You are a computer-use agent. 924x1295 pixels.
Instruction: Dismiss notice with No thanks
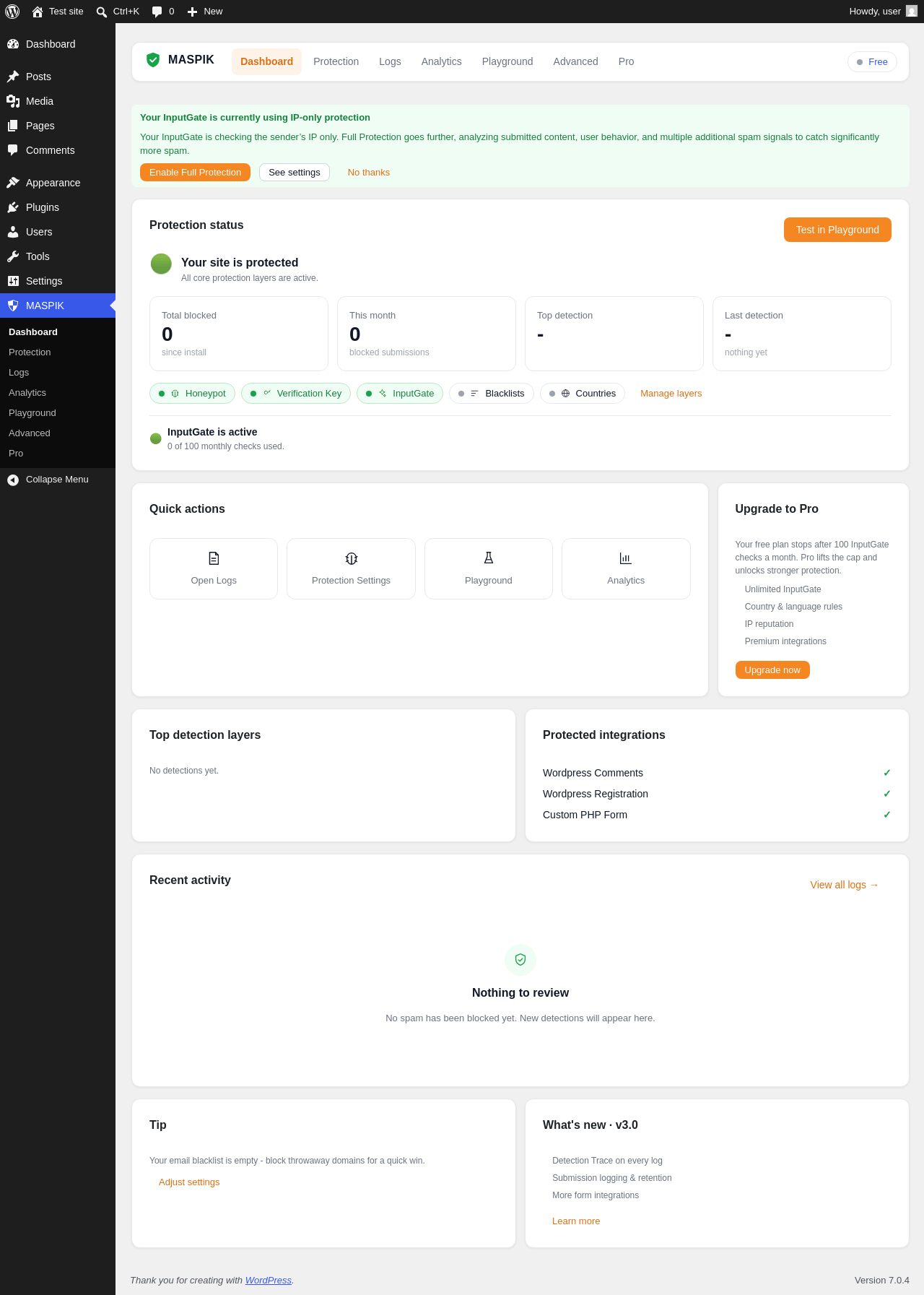click(x=369, y=173)
